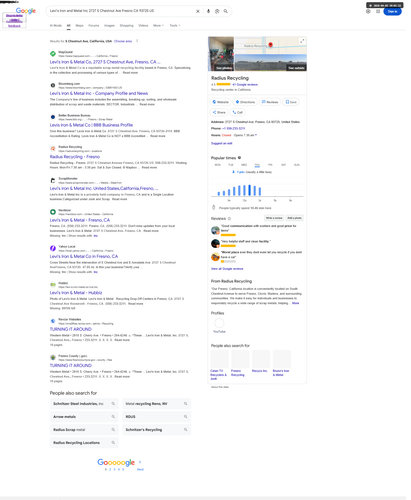411x500 pixels.
Task: Click the Sign in button
Action: [x=392, y=11]
